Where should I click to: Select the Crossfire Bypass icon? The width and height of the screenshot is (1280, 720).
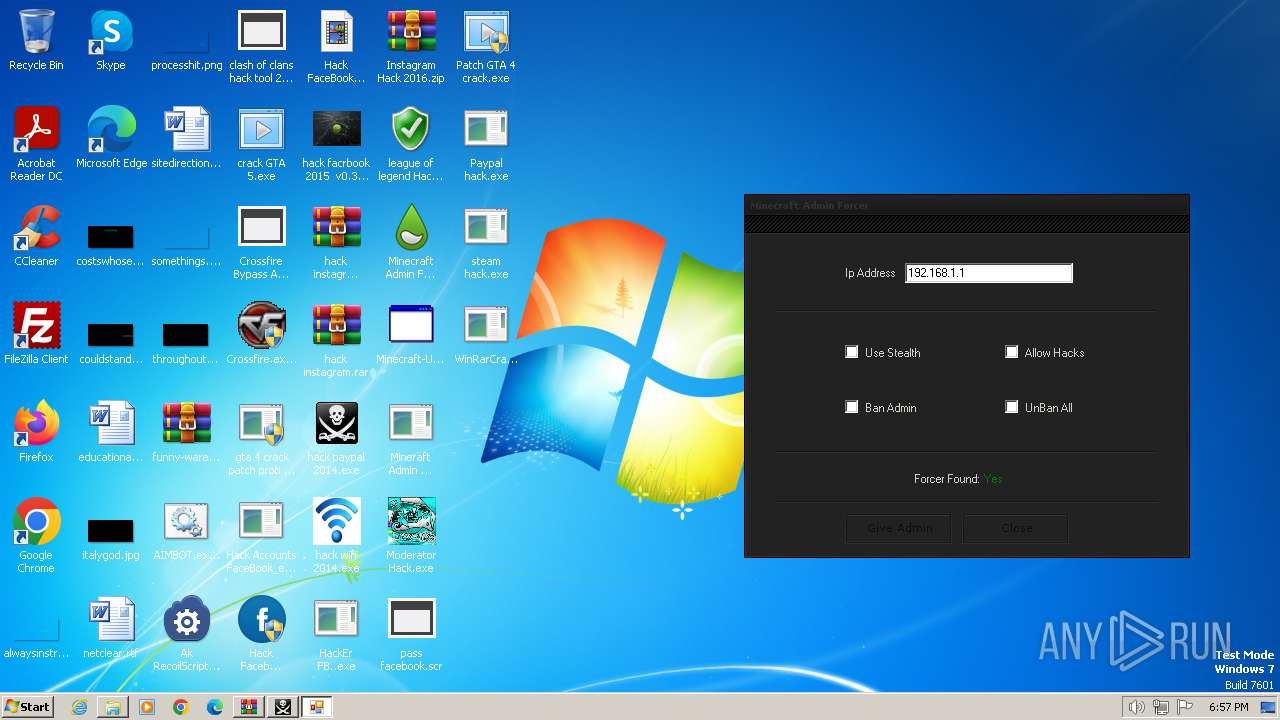click(x=261, y=242)
